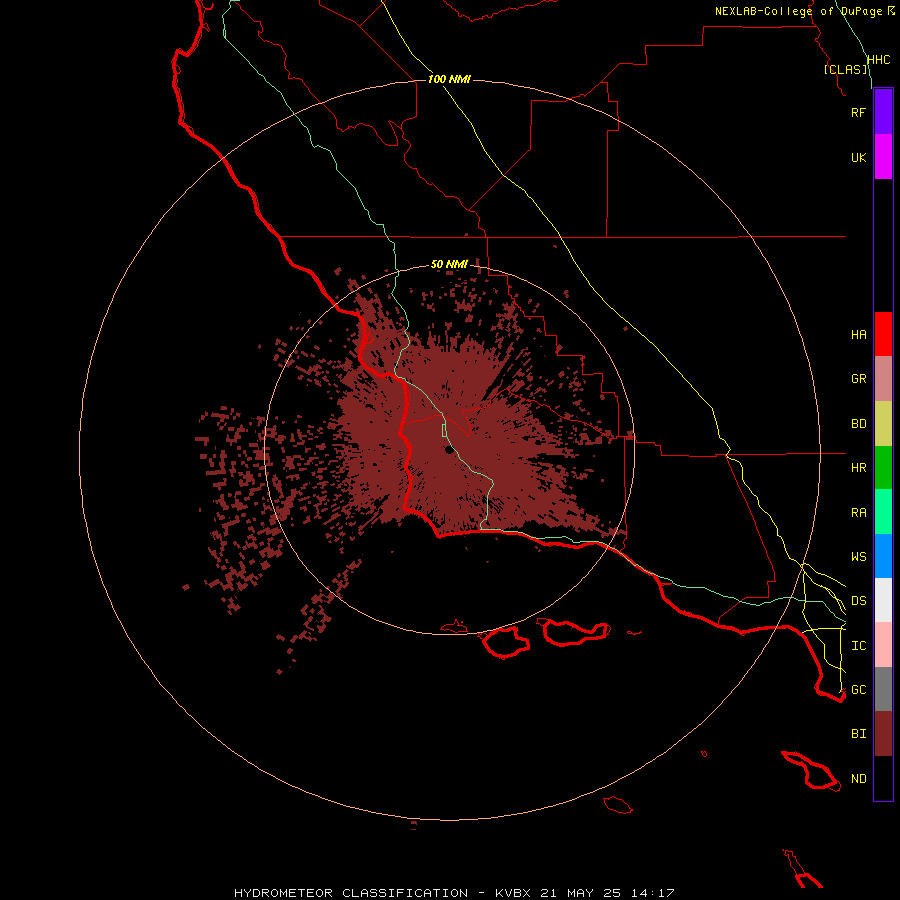Click the ND legend label
Viewport: 900px width, 900px height.
click(x=858, y=779)
